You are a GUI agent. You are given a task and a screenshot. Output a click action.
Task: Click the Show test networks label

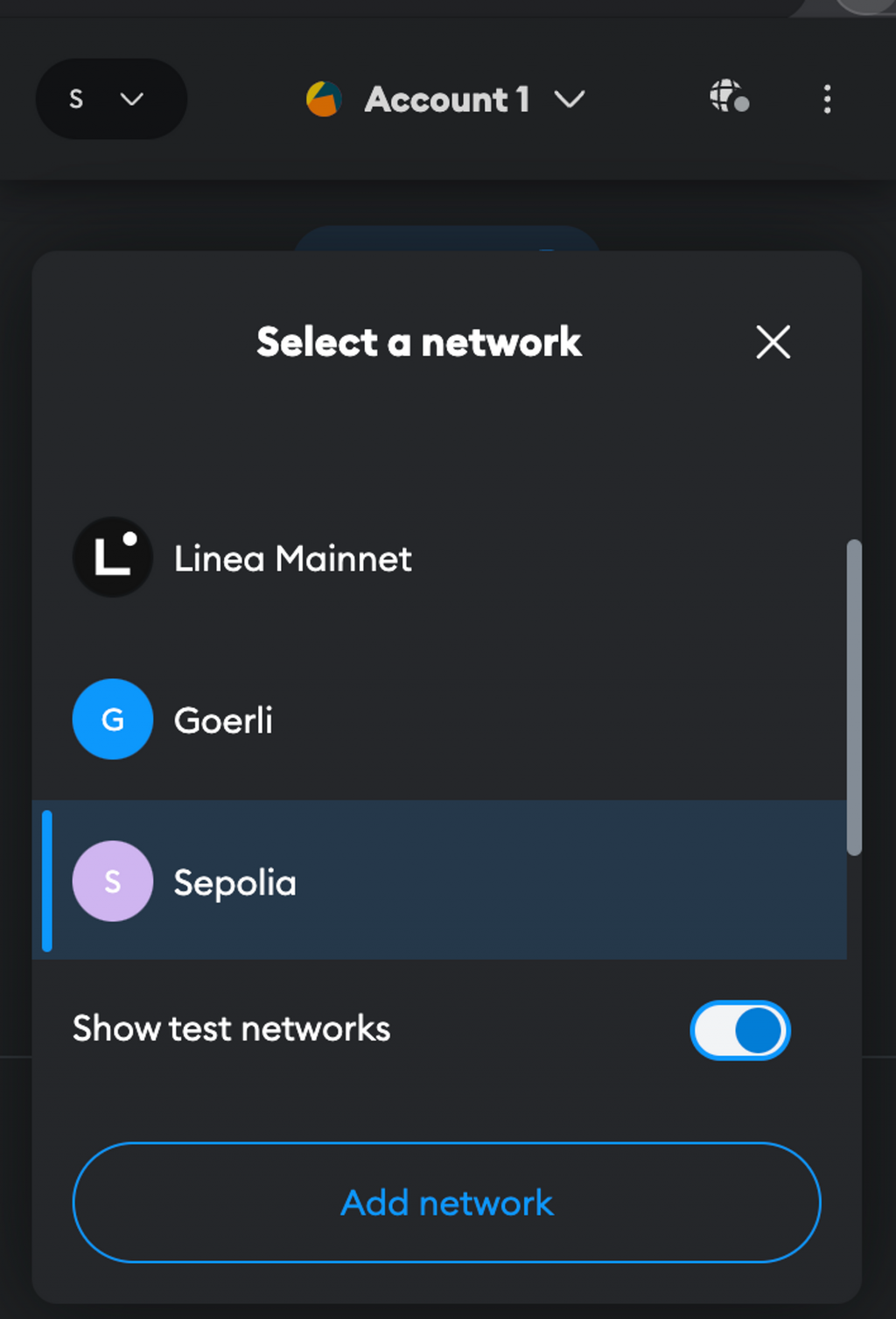coord(231,1028)
